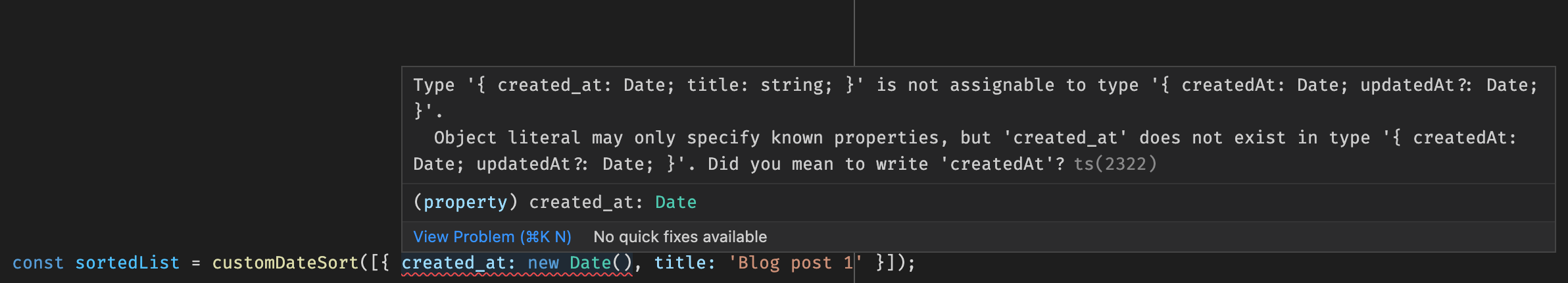
Task: Click the 'const' keyword in the code
Action: coord(38,263)
